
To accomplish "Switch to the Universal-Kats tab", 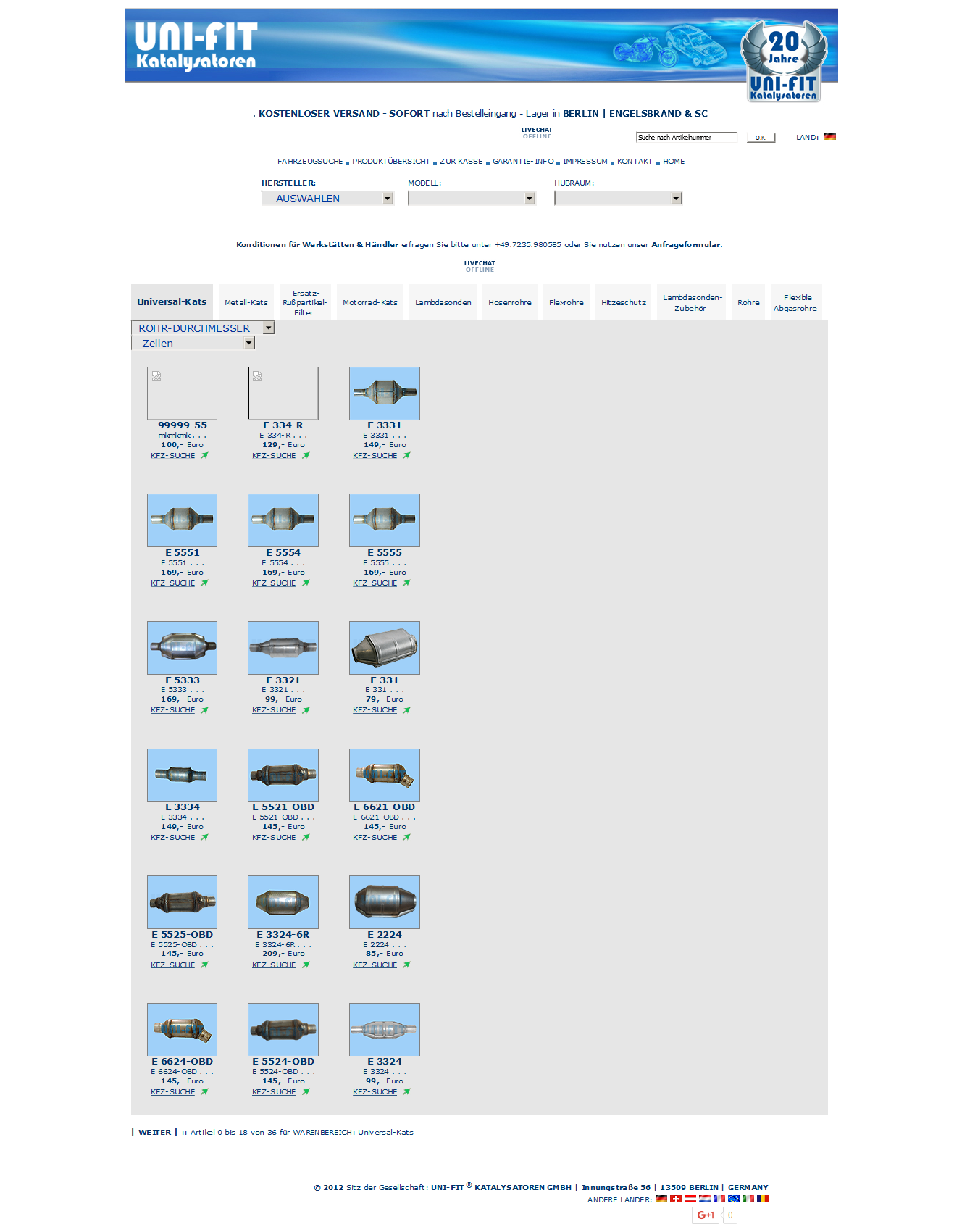I will point(172,301).
